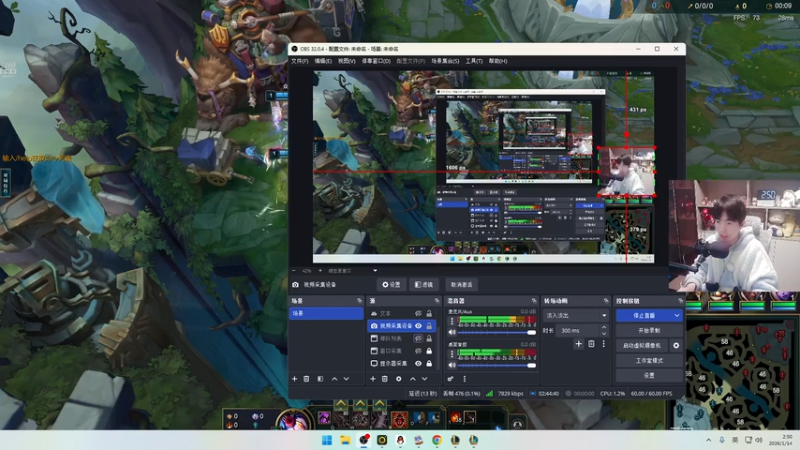The height and width of the screenshot is (450, 800).
Task: Open scene filters icon in scenes toolbar
Action: tap(320, 379)
